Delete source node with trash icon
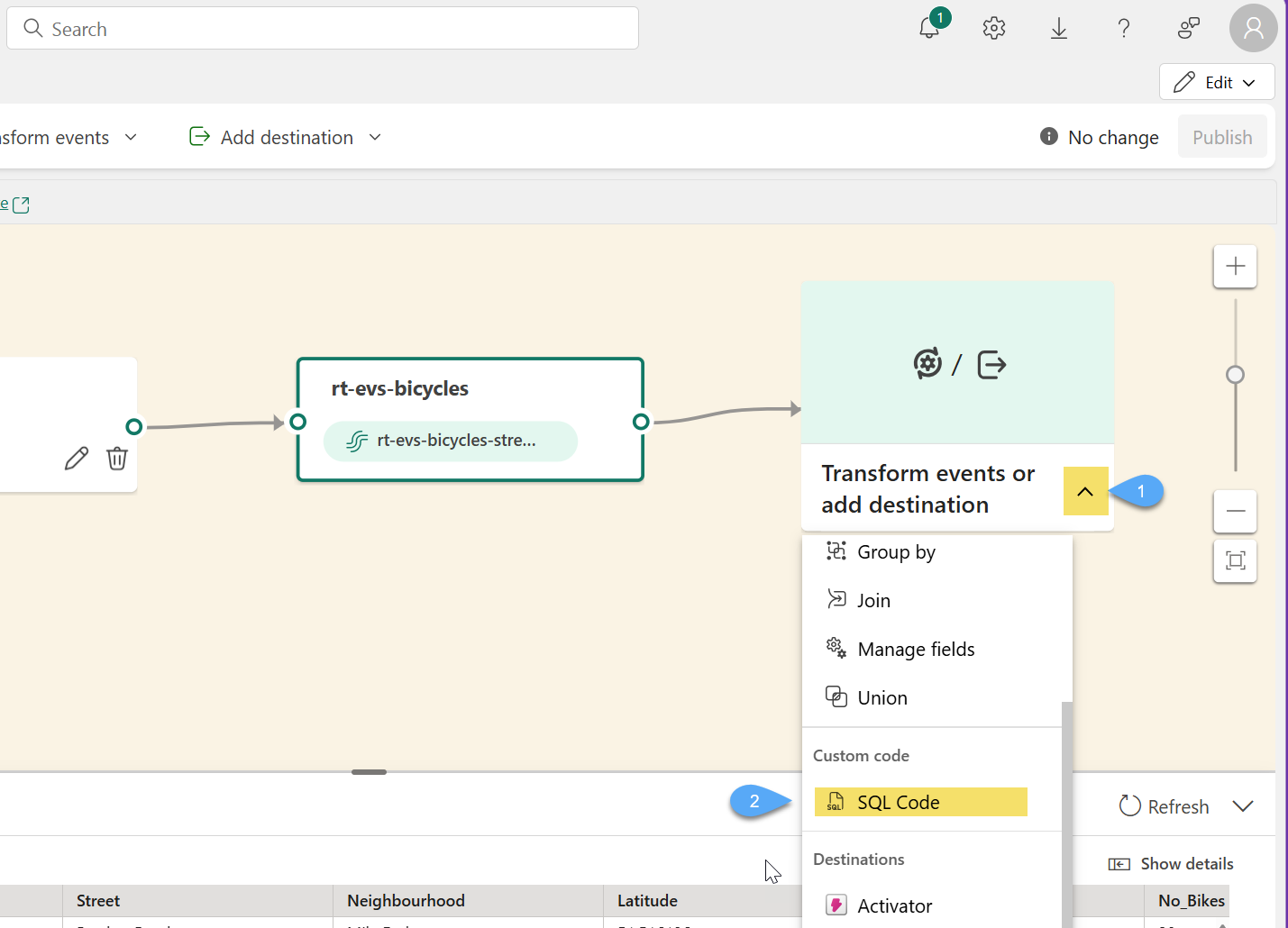The image size is (1288, 928). click(117, 459)
